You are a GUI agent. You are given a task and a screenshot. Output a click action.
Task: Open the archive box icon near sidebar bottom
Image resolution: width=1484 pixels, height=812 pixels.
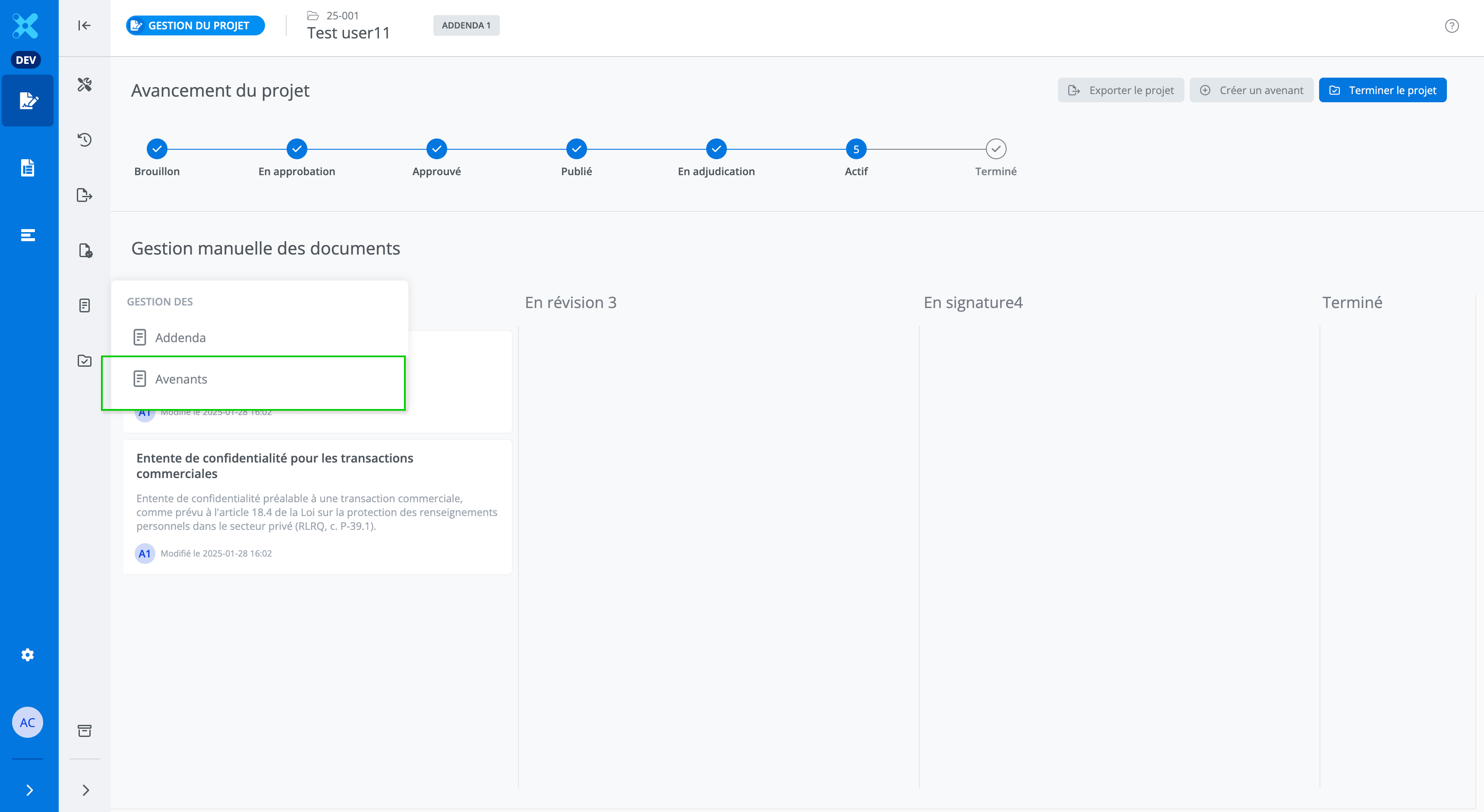[85, 731]
